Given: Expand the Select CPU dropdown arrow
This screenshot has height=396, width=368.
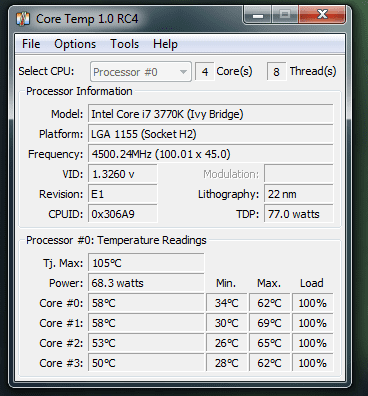Looking at the screenshot, I should 183,72.
